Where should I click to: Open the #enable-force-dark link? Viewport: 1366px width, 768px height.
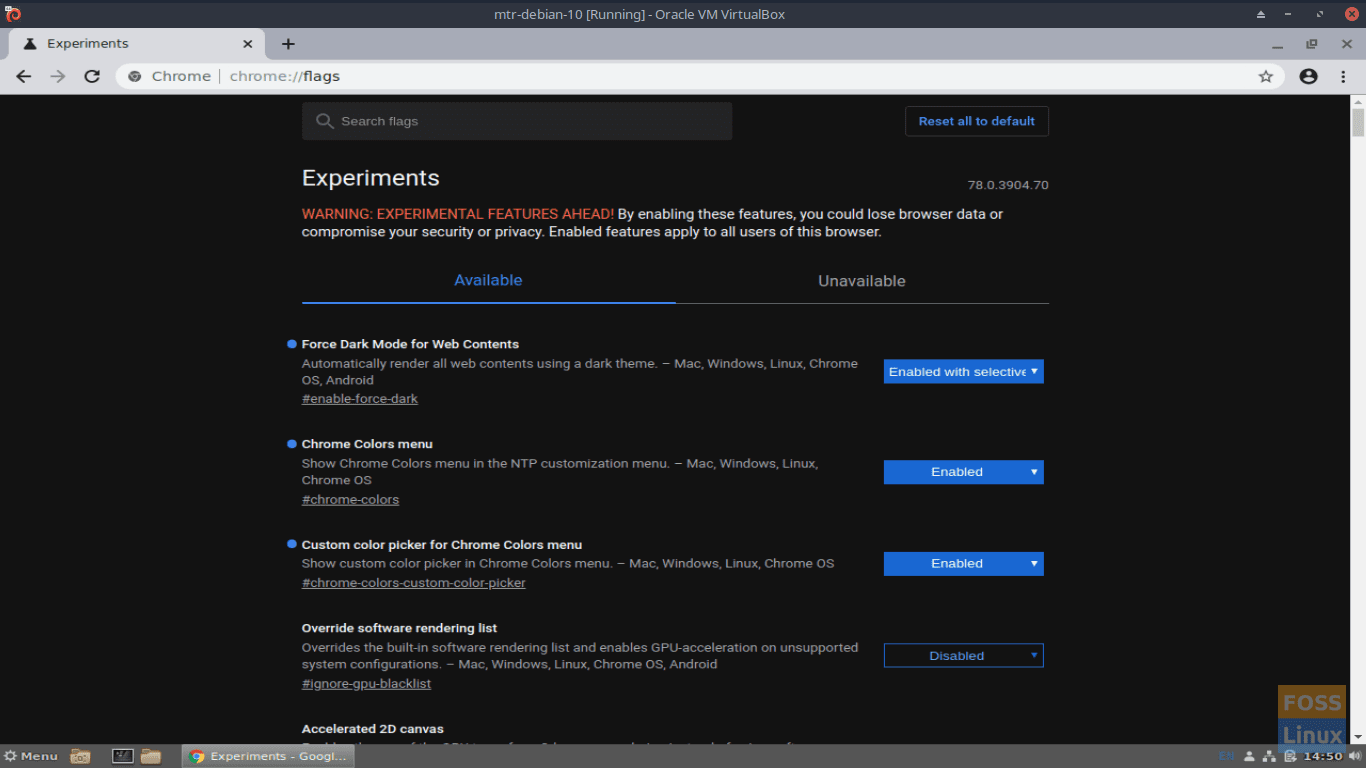(x=360, y=399)
